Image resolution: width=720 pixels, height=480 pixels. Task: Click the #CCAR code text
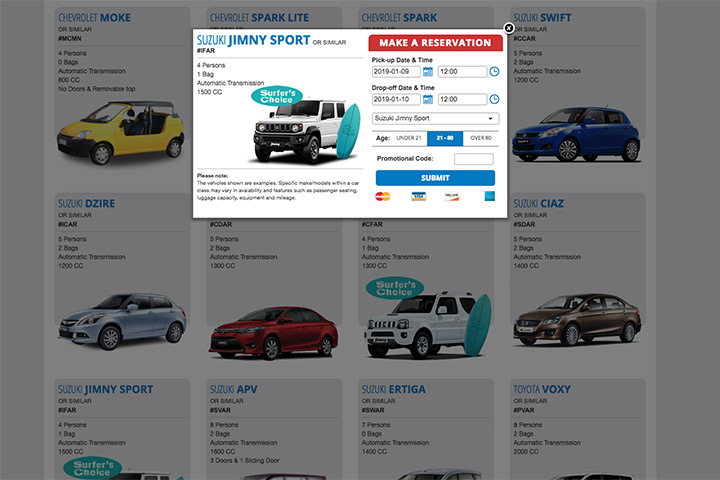524,39
